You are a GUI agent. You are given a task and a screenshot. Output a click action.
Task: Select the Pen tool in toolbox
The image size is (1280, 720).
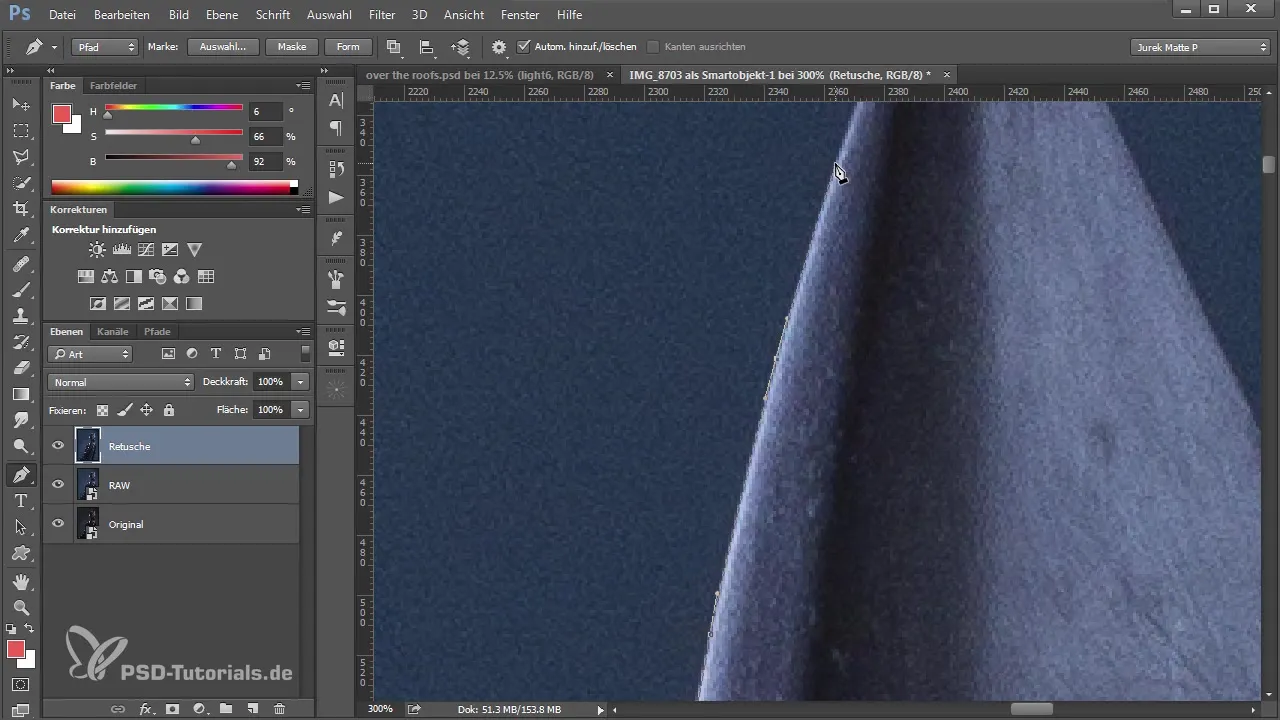[x=21, y=474]
